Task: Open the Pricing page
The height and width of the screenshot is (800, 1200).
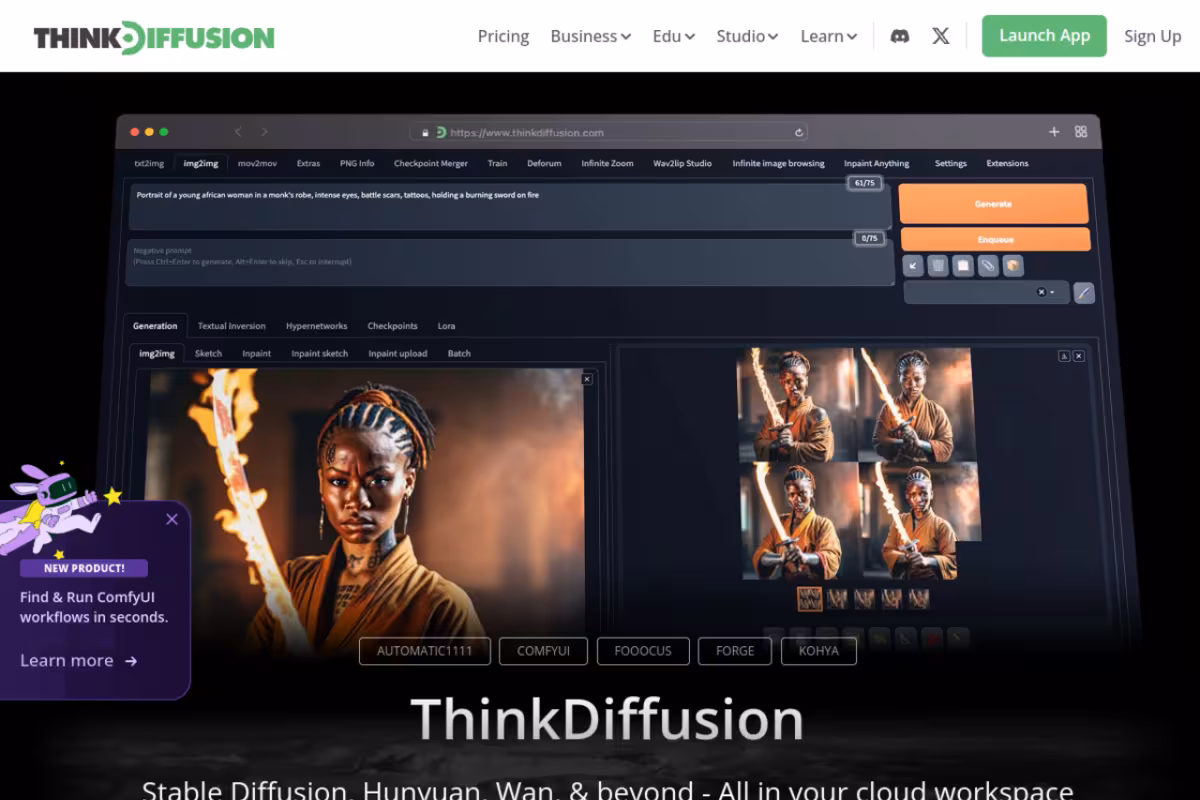Action: (503, 36)
